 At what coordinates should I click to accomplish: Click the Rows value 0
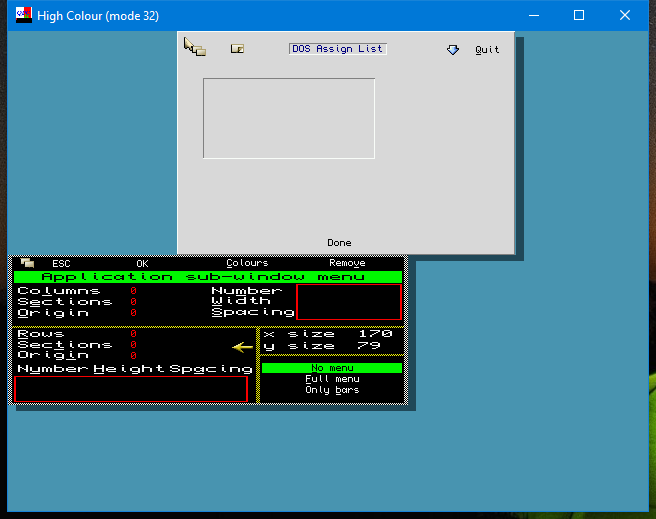[133, 334]
